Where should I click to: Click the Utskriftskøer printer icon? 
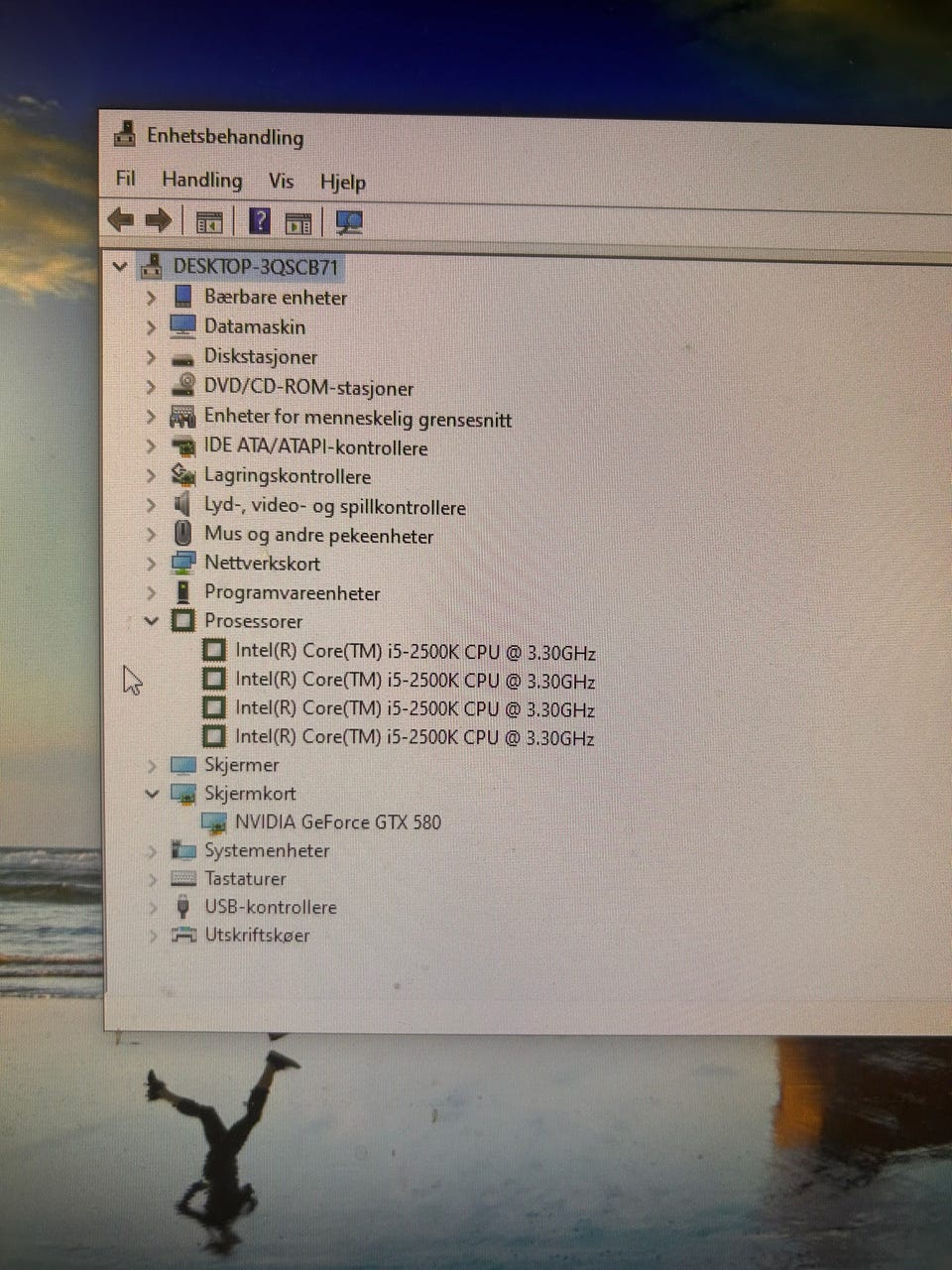tap(183, 935)
